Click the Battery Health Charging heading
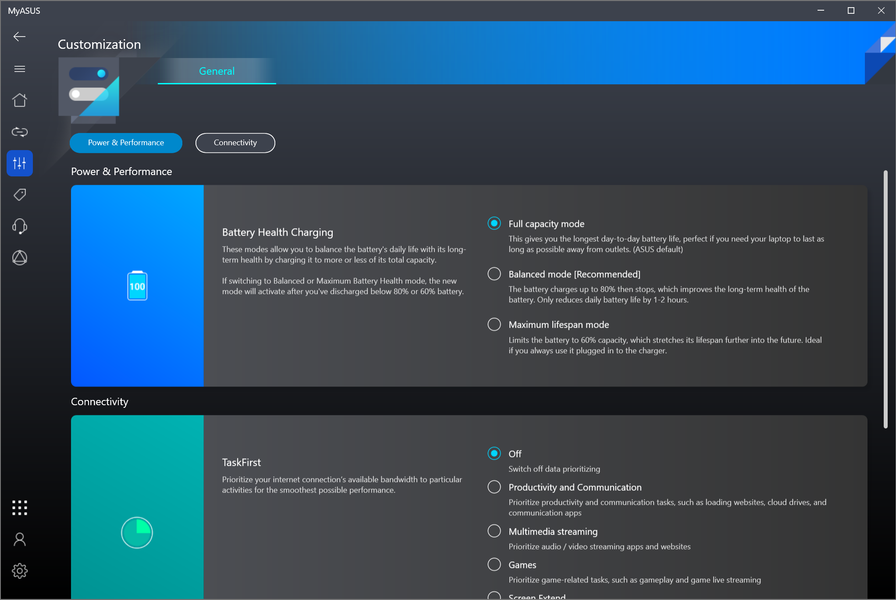The width and height of the screenshot is (896, 600). tap(278, 232)
